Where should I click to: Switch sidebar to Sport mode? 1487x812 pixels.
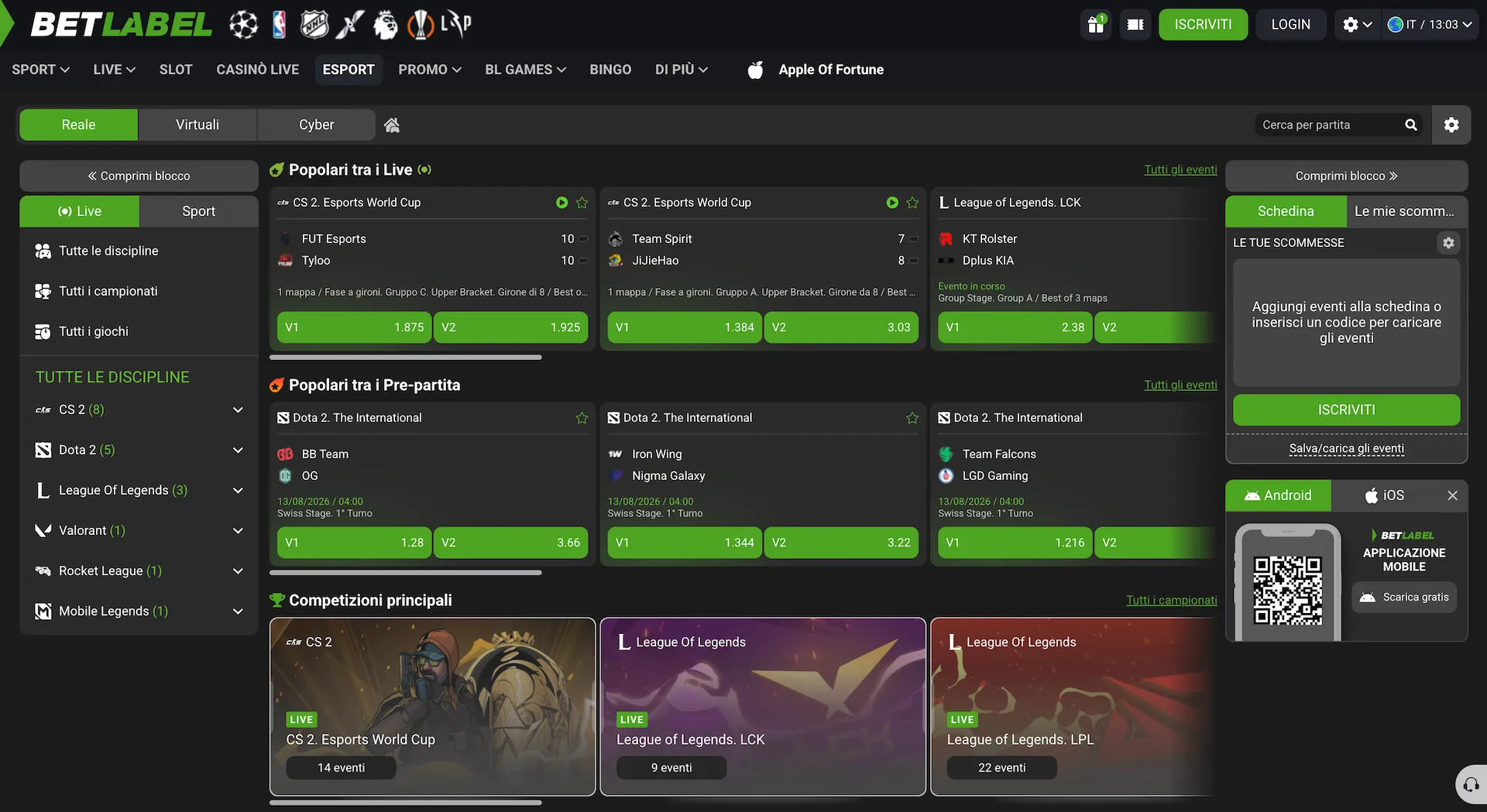pyautogui.click(x=198, y=211)
